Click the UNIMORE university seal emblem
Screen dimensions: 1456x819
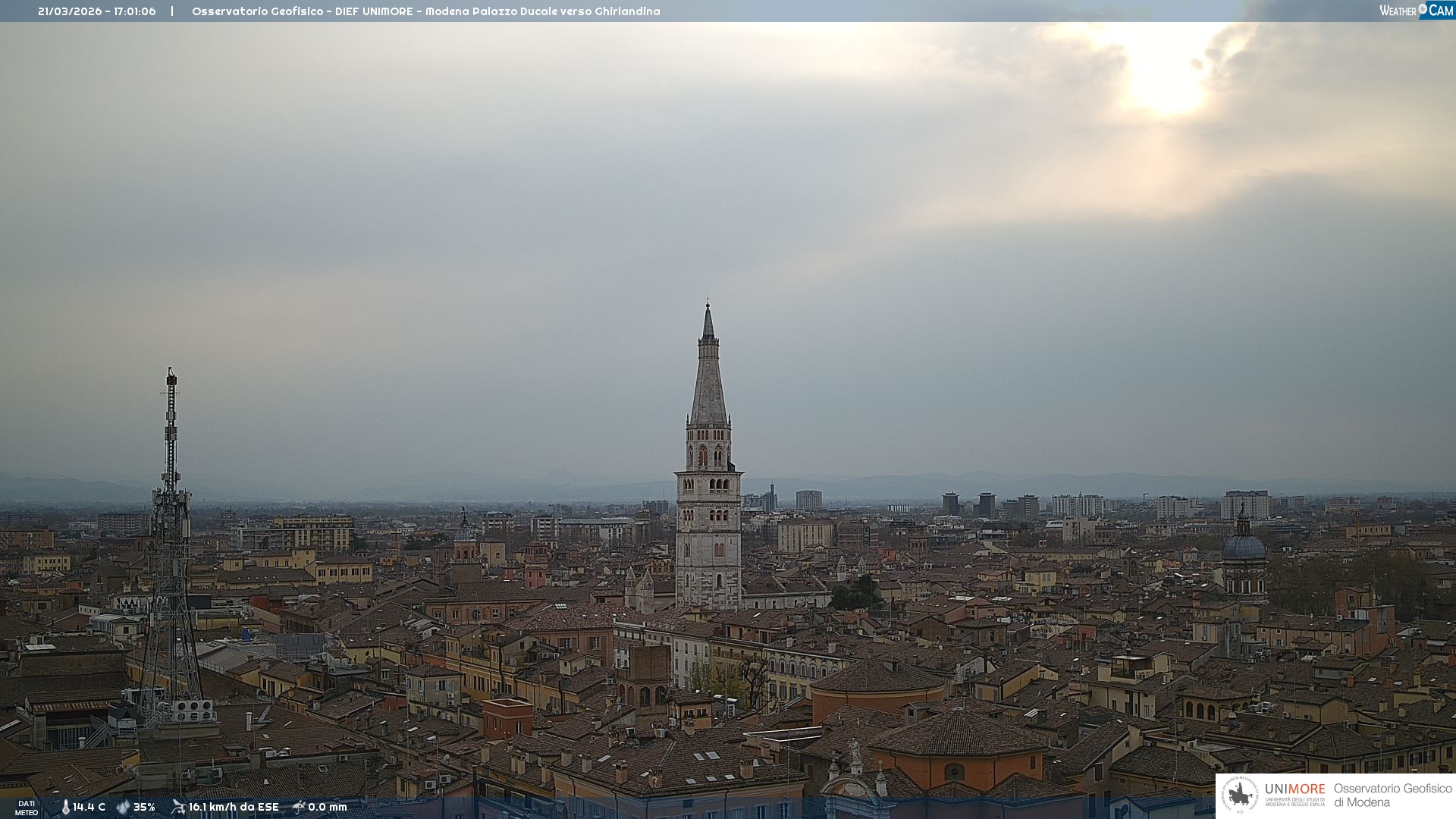pyautogui.click(x=1240, y=795)
